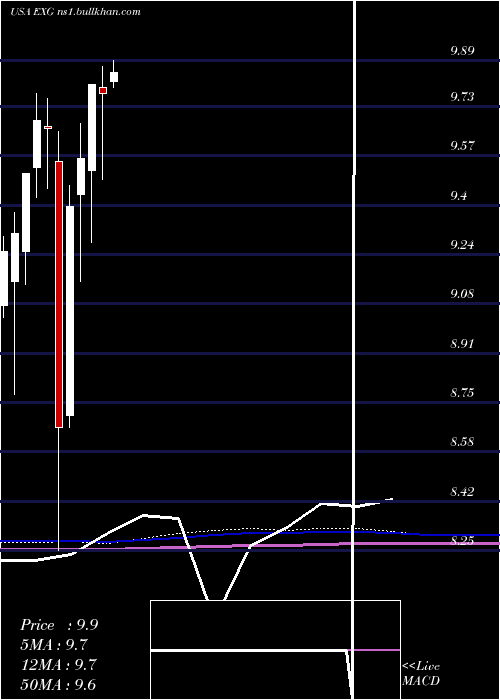The width and height of the screenshot is (500, 700).
Task: Click the 8.42 price axis label
Action: 462,492
